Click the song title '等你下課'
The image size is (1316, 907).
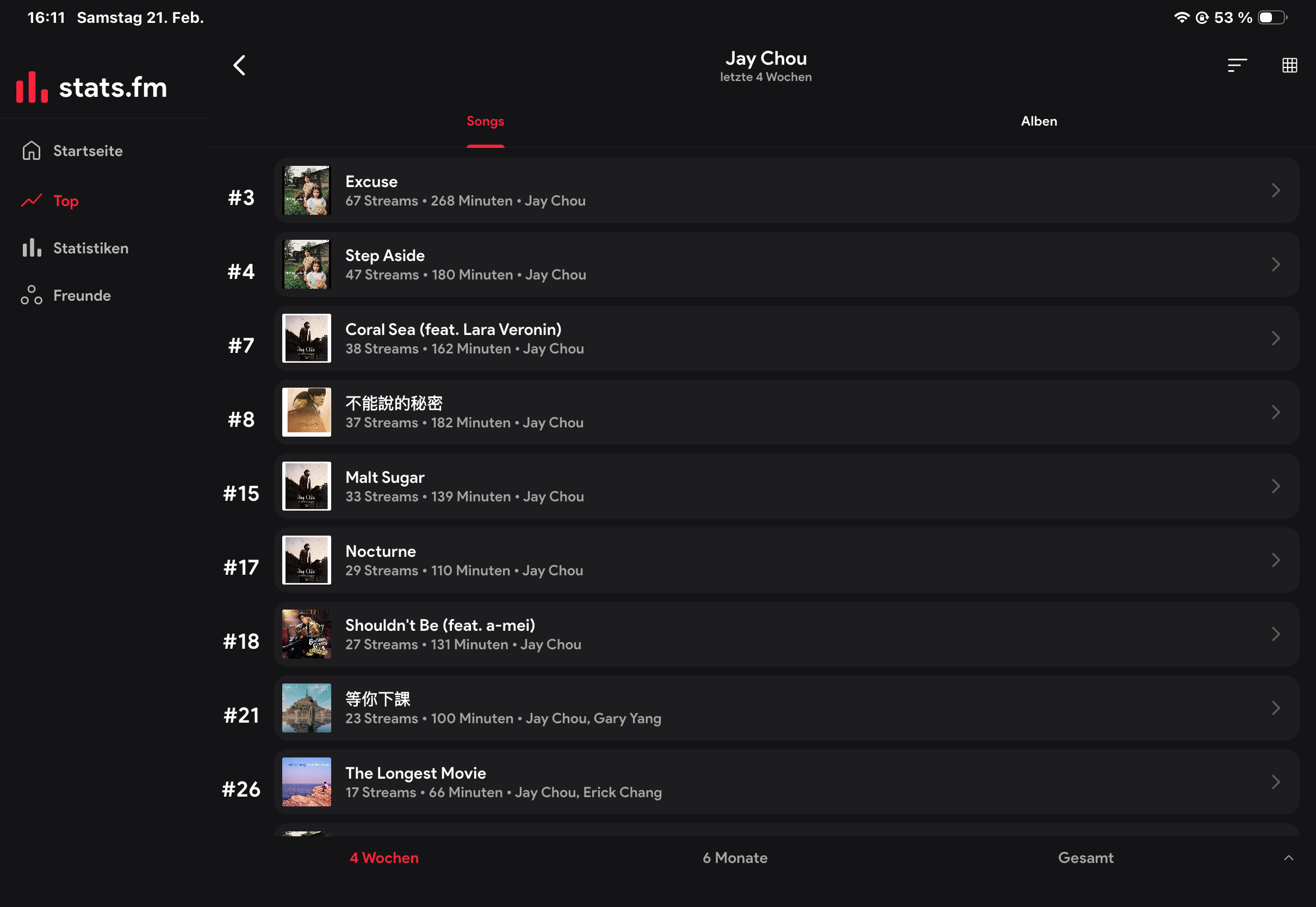pyautogui.click(x=378, y=698)
